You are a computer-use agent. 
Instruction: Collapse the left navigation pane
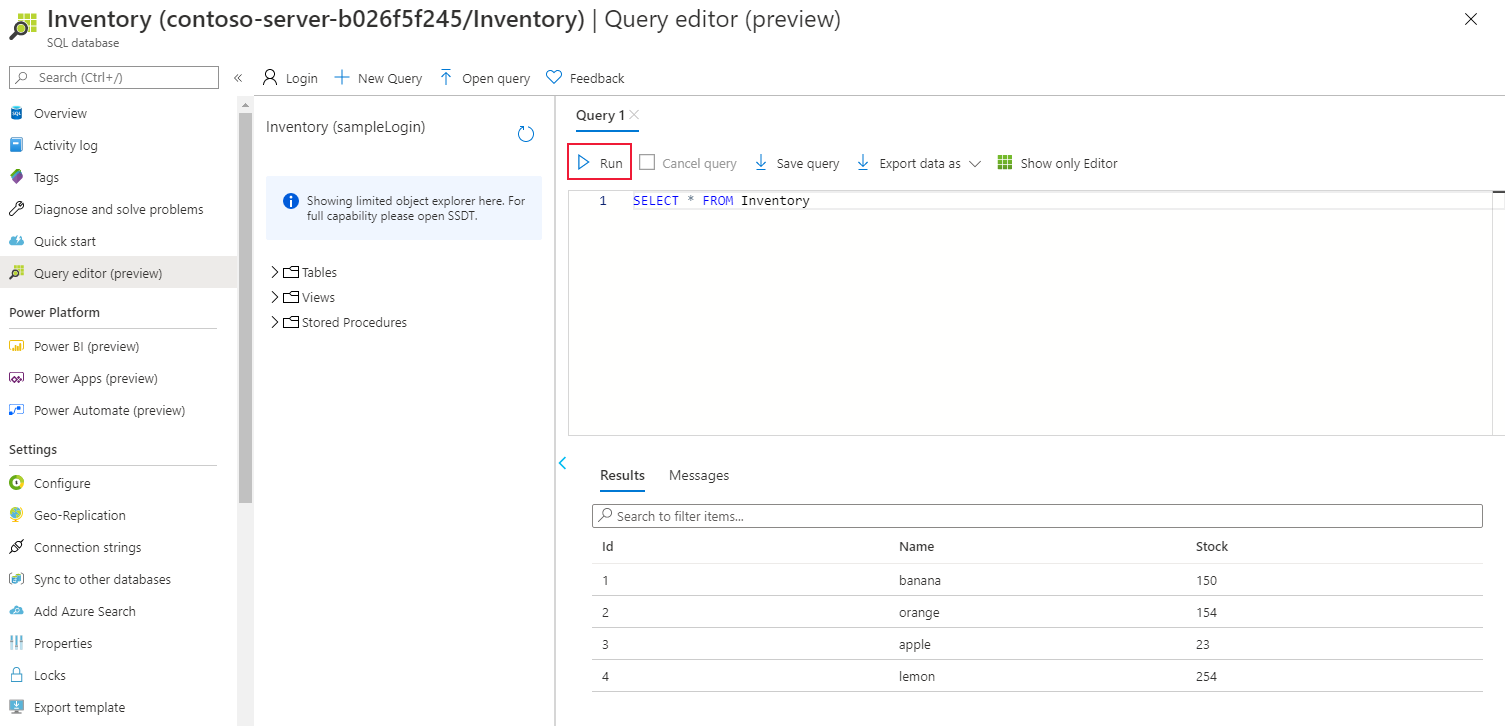click(x=238, y=77)
